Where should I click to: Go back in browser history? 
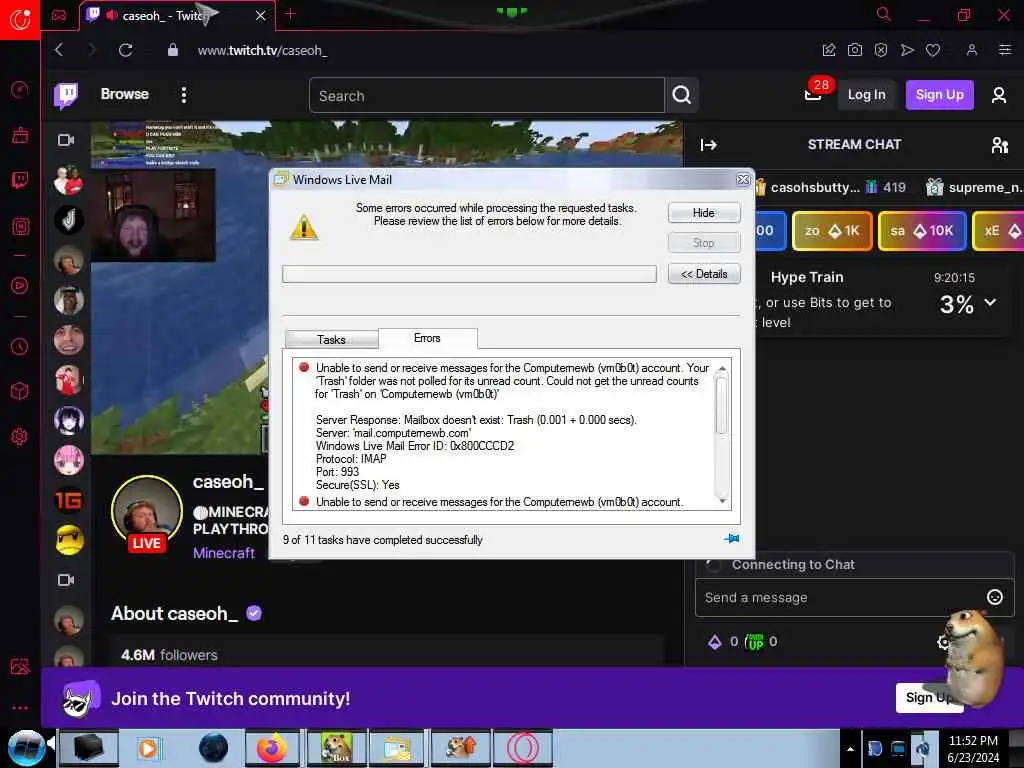coord(59,50)
